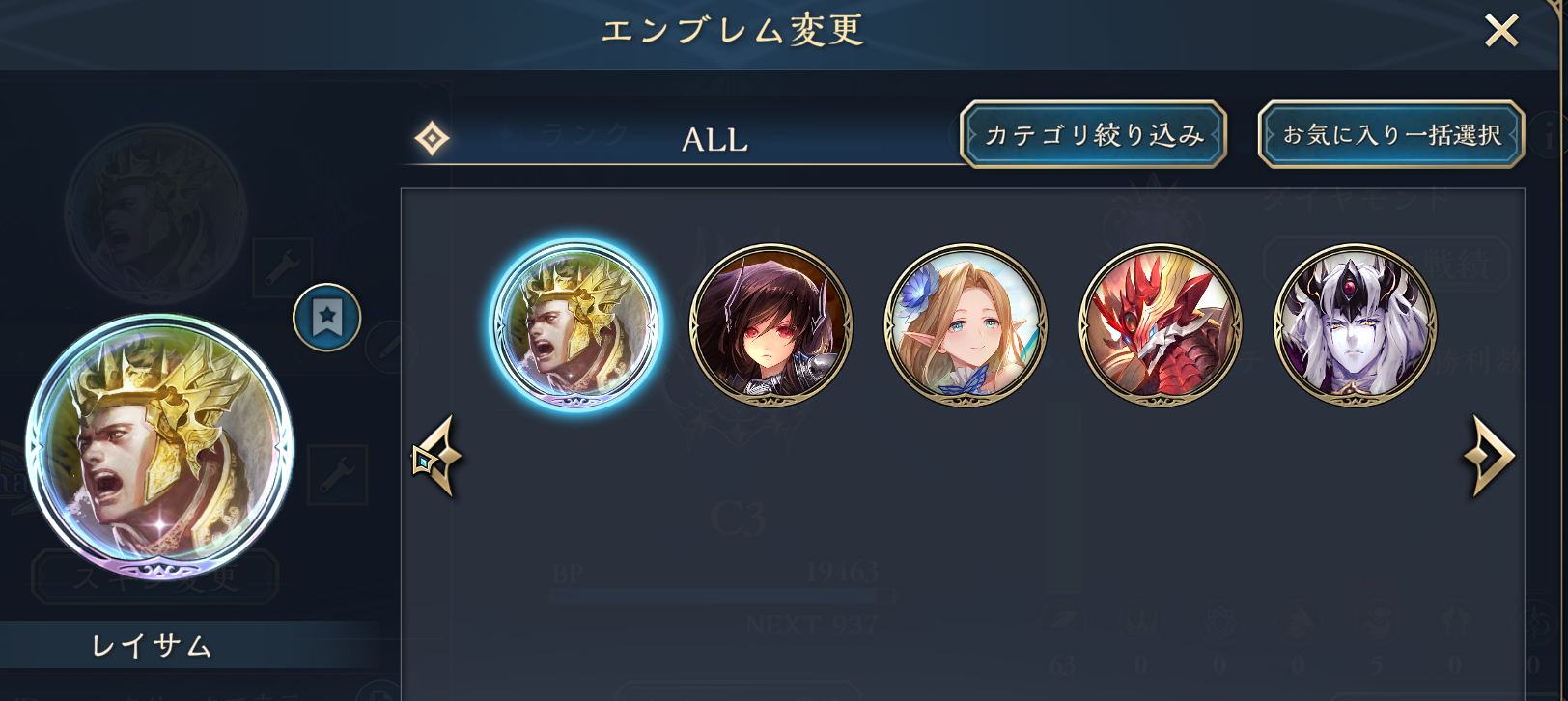Close the エンブレム変更 dialog
1568x701 pixels.
(1501, 31)
